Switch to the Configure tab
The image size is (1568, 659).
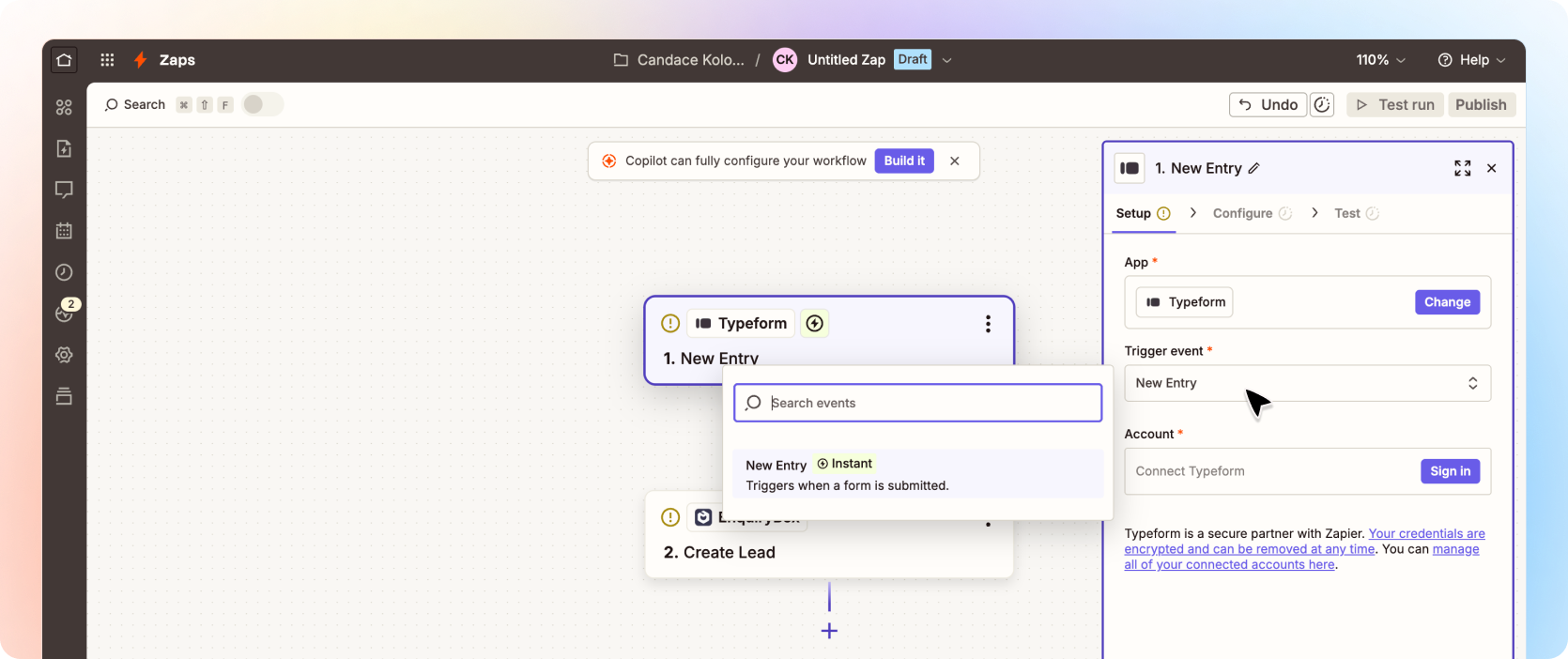click(1252, 213)
